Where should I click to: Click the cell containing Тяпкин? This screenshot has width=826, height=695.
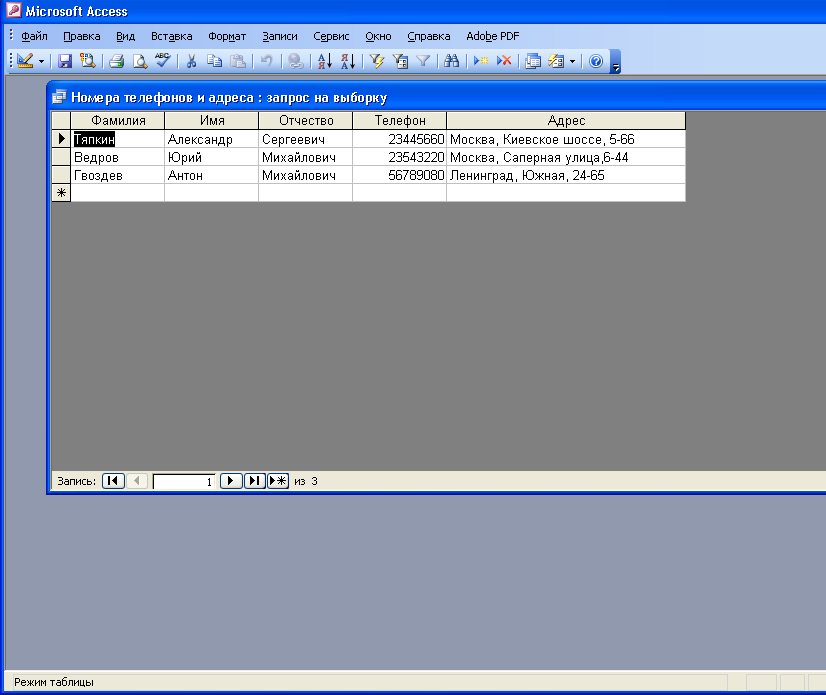[x=118, y=139]
